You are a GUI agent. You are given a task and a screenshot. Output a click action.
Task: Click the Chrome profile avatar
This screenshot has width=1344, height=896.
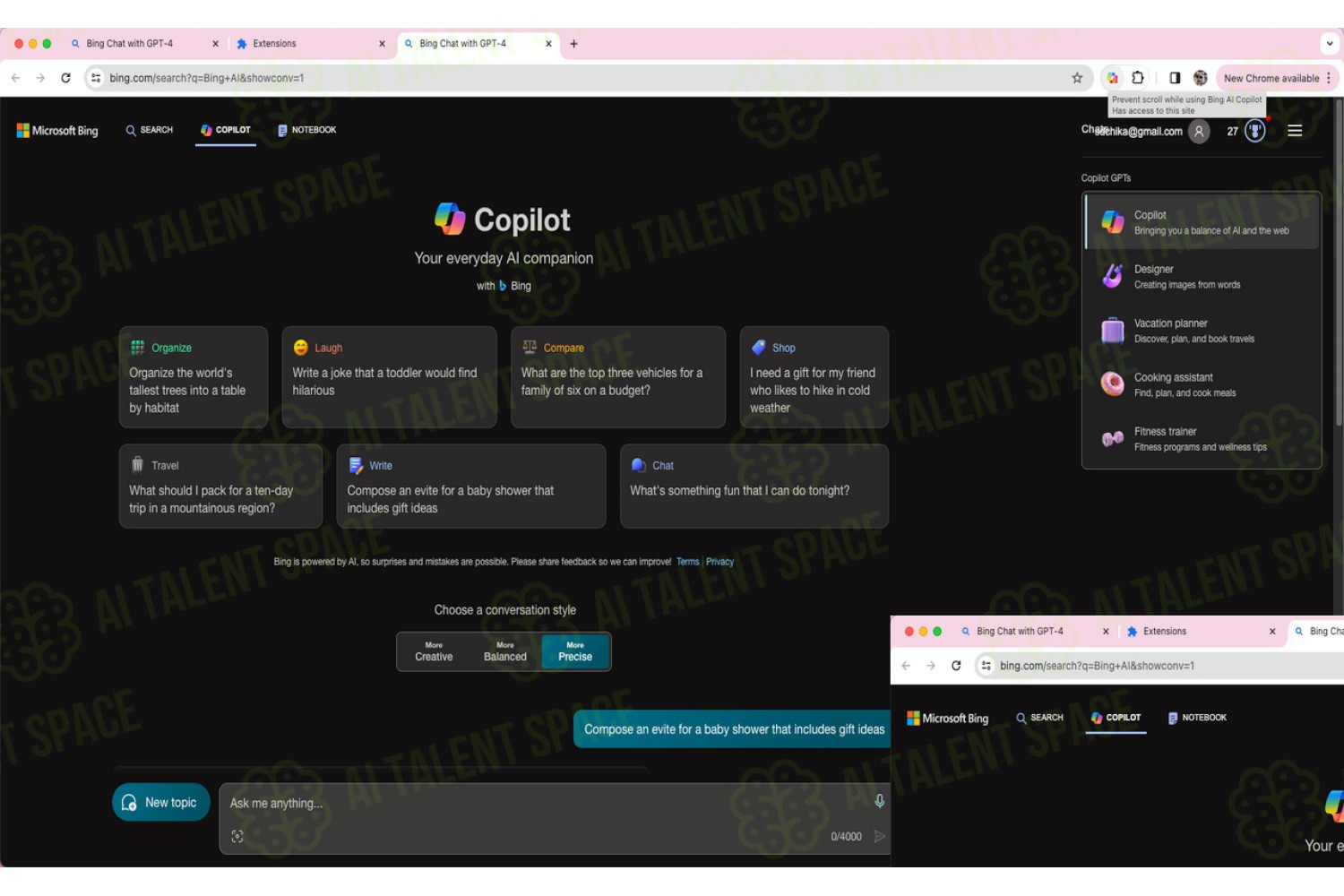coord(1201,78)
